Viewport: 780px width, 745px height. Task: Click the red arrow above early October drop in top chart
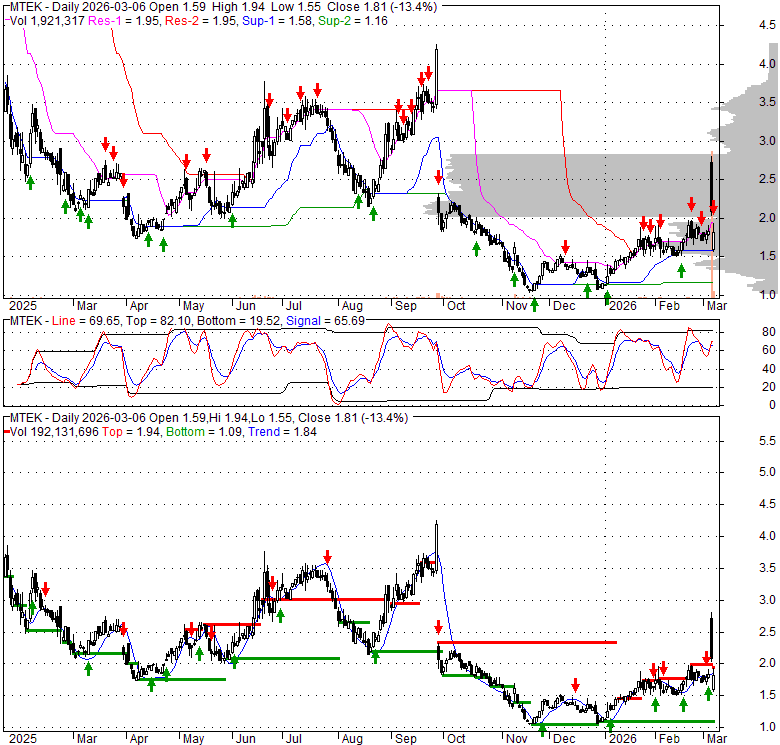pos(438,178)
